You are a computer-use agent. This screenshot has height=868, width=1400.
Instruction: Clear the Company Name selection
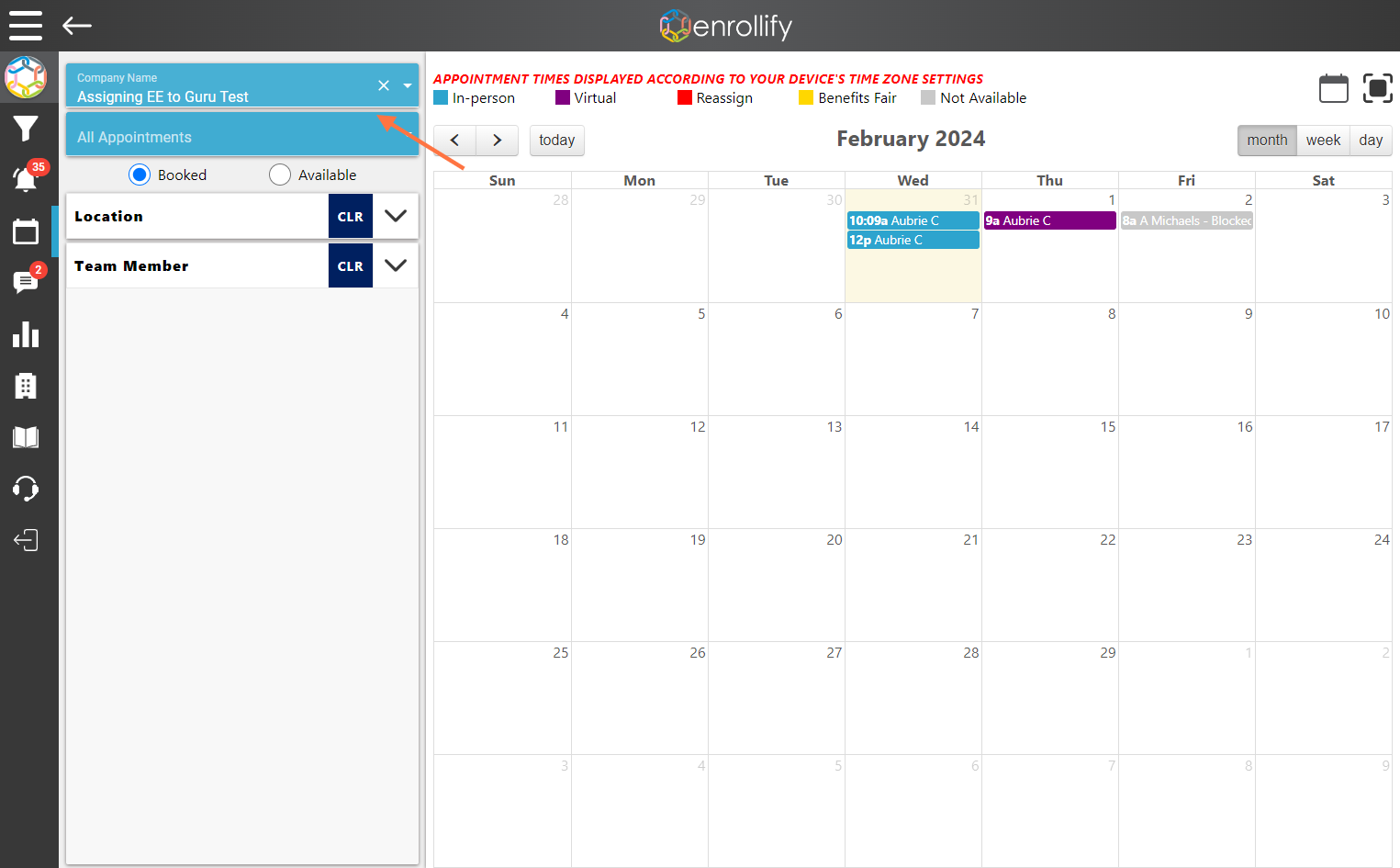tap(384, 85)
